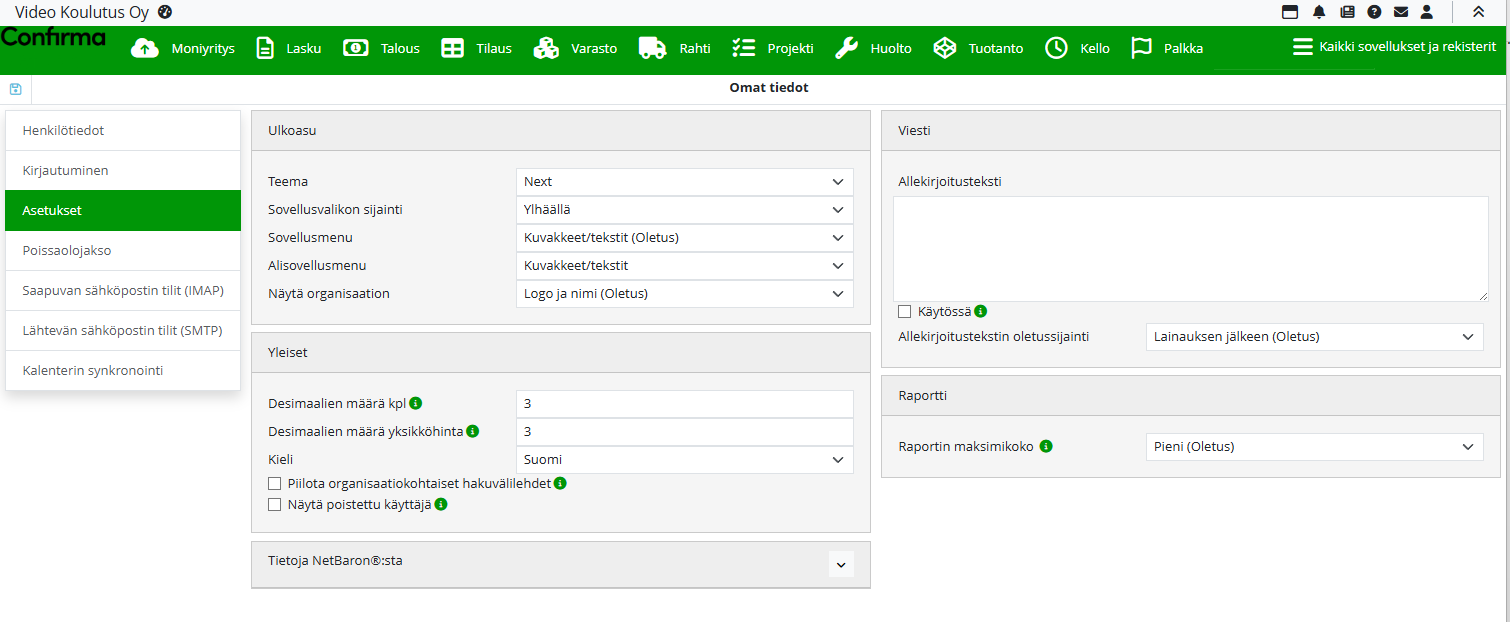This screenshot has height=622, width=1510.
Task: Click the user profile icon
Action: pyautogui.click(x=1427, y=12)
